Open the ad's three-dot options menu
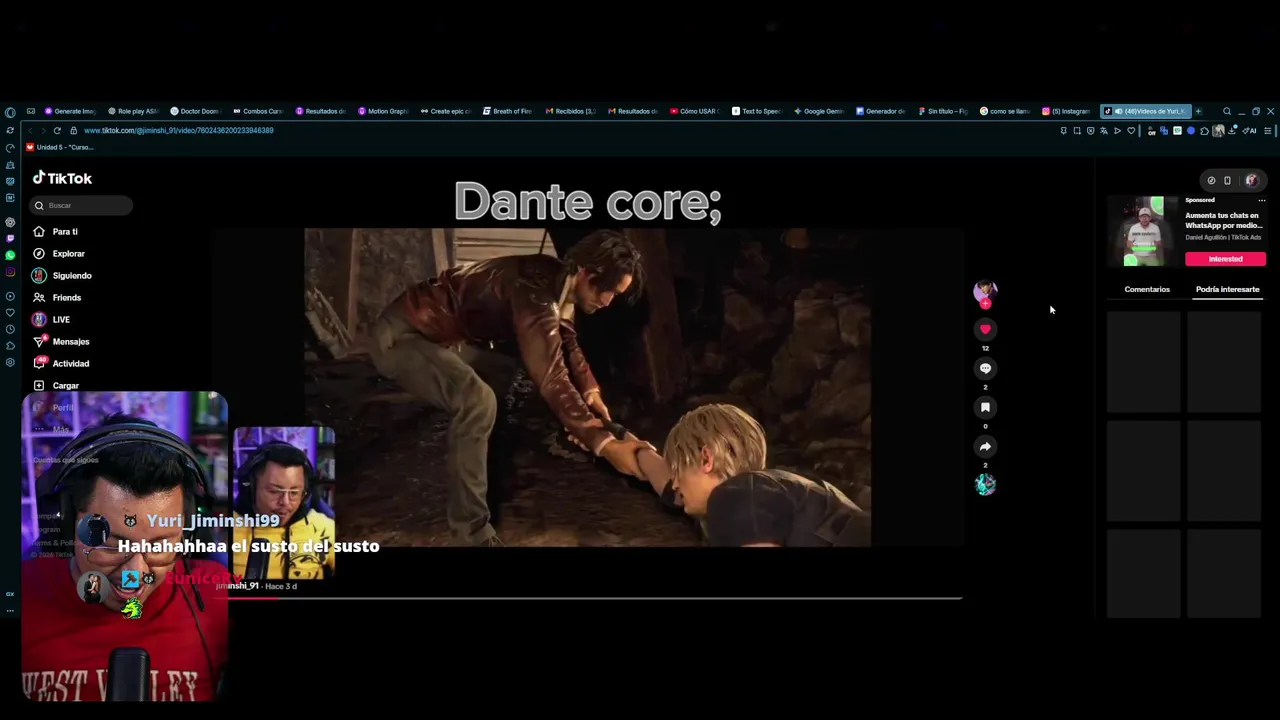Viewport: 1280px width, 720px height. tap(1261, 200)
